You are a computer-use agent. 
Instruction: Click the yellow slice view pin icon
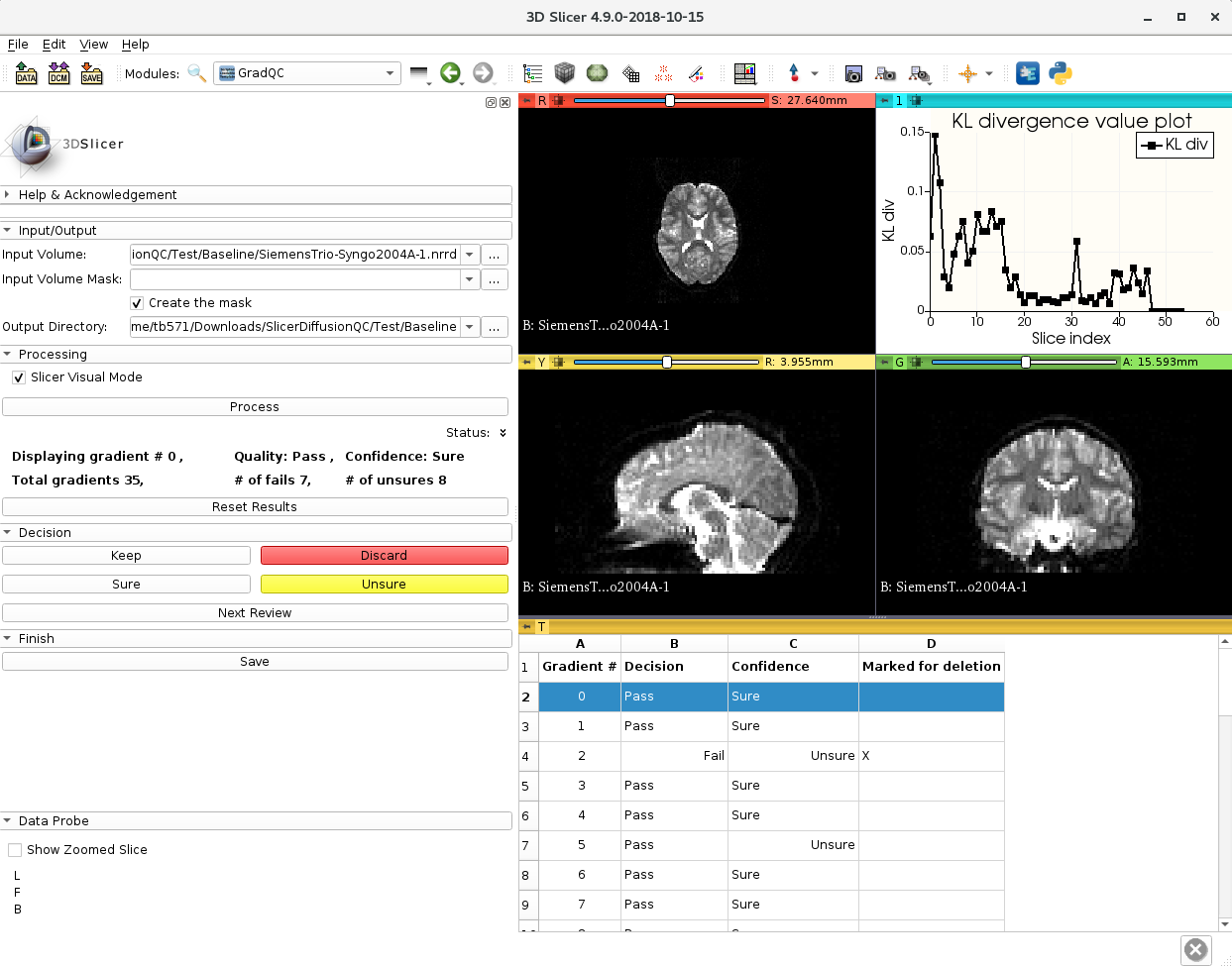(527, 363)
